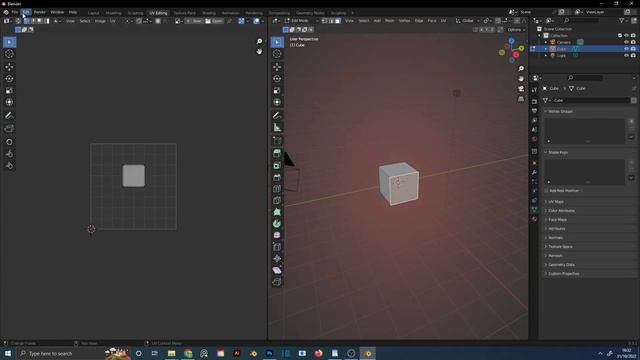The height and width of the screenshot is (360, 640).
Task: Expand the Face Maps panel
Action: pos(557,220)
